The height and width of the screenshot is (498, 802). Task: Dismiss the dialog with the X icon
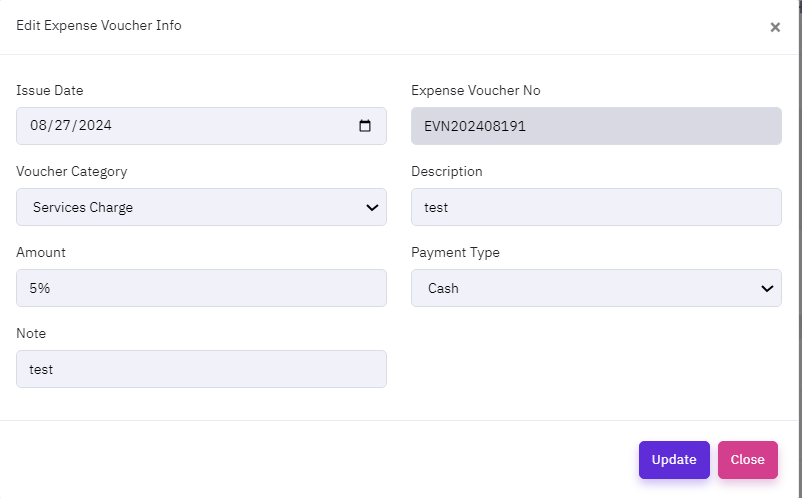tap(775, 27)
